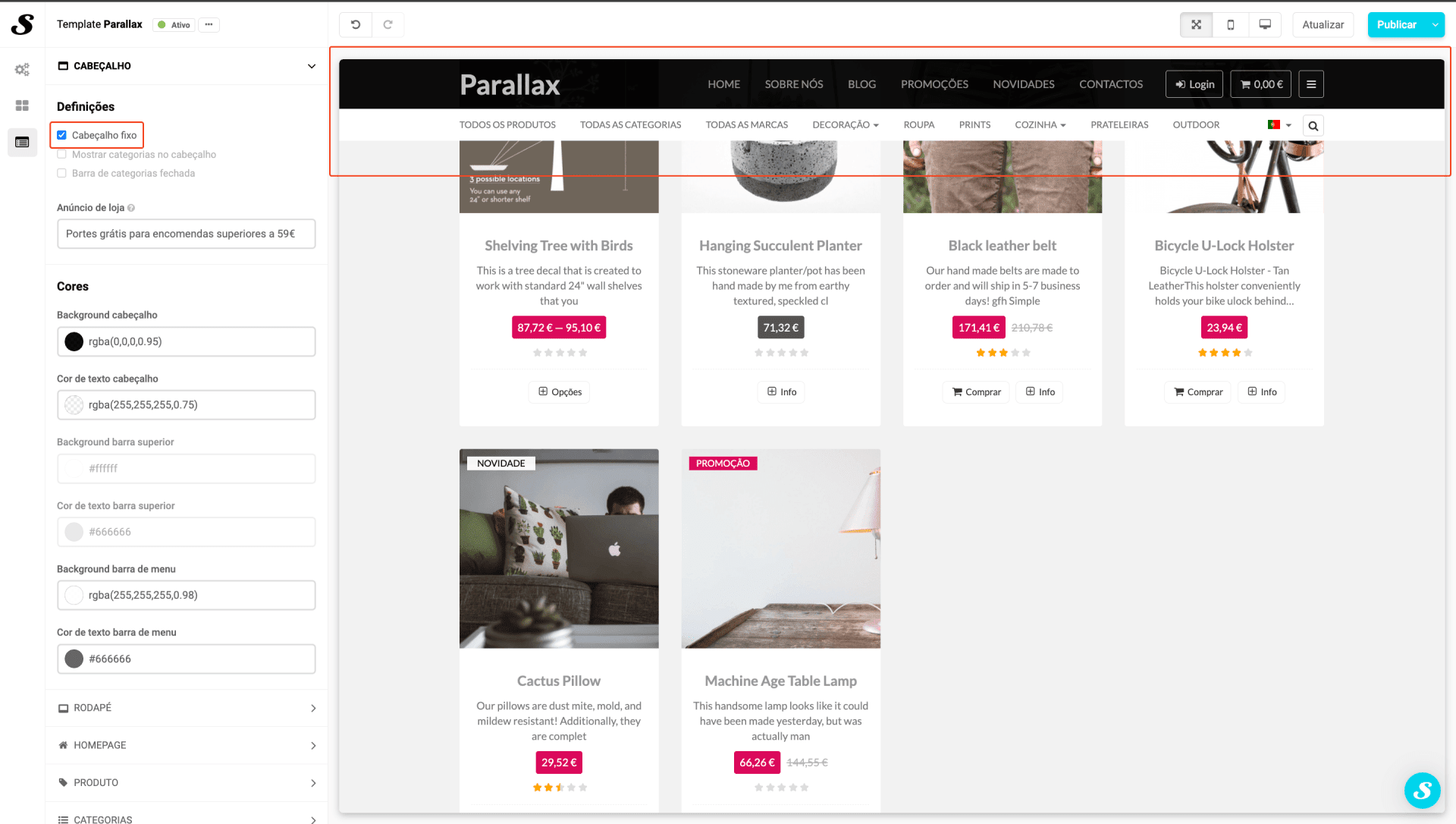The height and width of the screenshot is (824, 1456).
Task: Click the Atualizar button
Action: point(1323,24)
